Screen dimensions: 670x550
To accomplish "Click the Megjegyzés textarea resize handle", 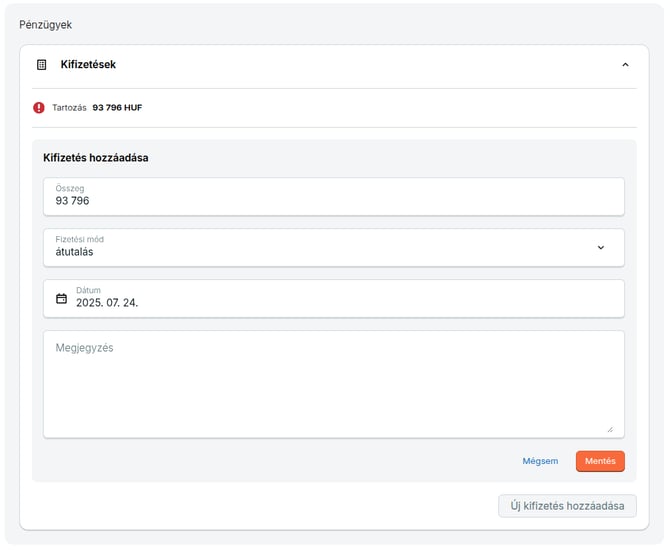I will [x=610, y=428].
